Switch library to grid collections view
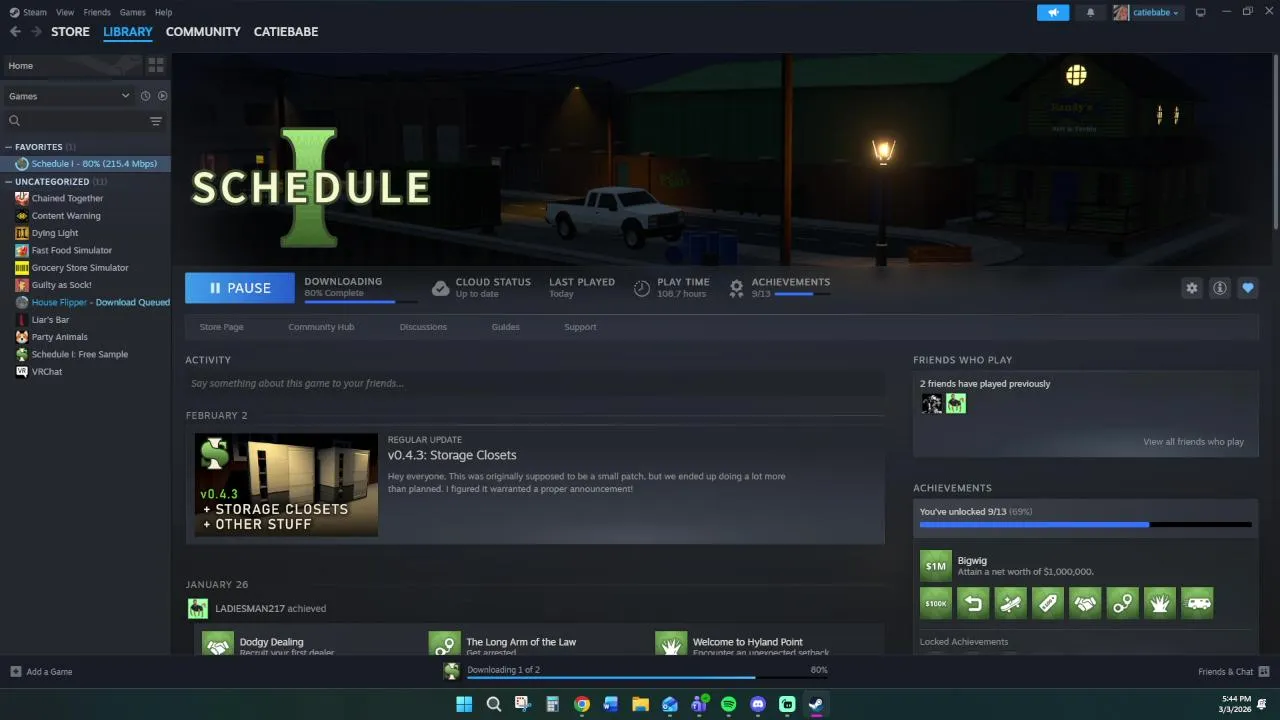Viewport: 1280px width, 720px height. (156, 65)
